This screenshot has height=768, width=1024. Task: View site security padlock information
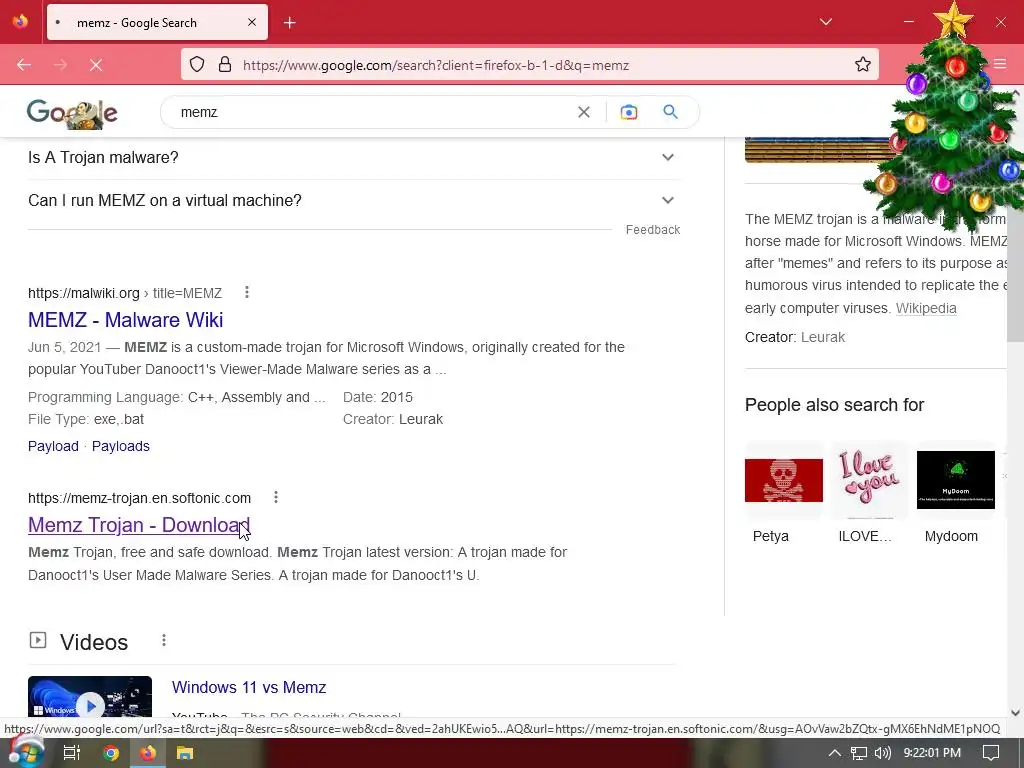pos(225,65)
